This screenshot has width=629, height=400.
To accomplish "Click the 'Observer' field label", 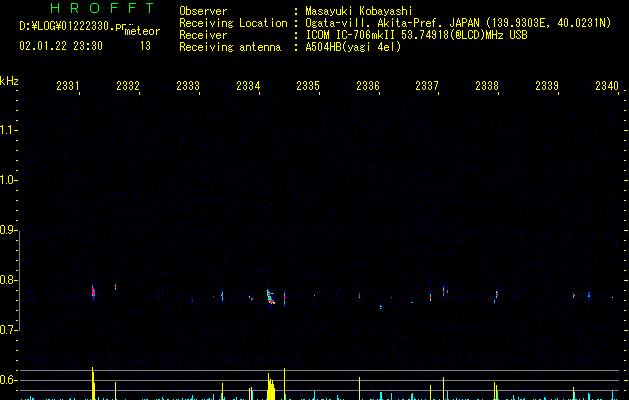I will (x=203, y=11).
